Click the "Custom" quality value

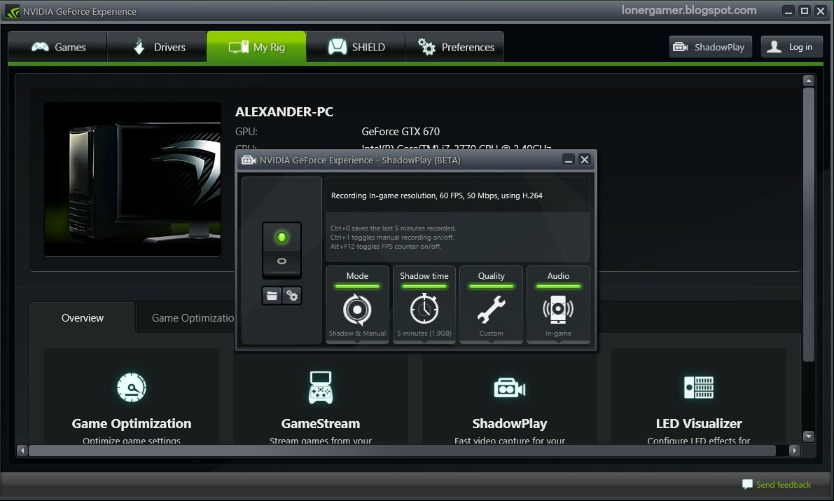click(x=491, y=333)
